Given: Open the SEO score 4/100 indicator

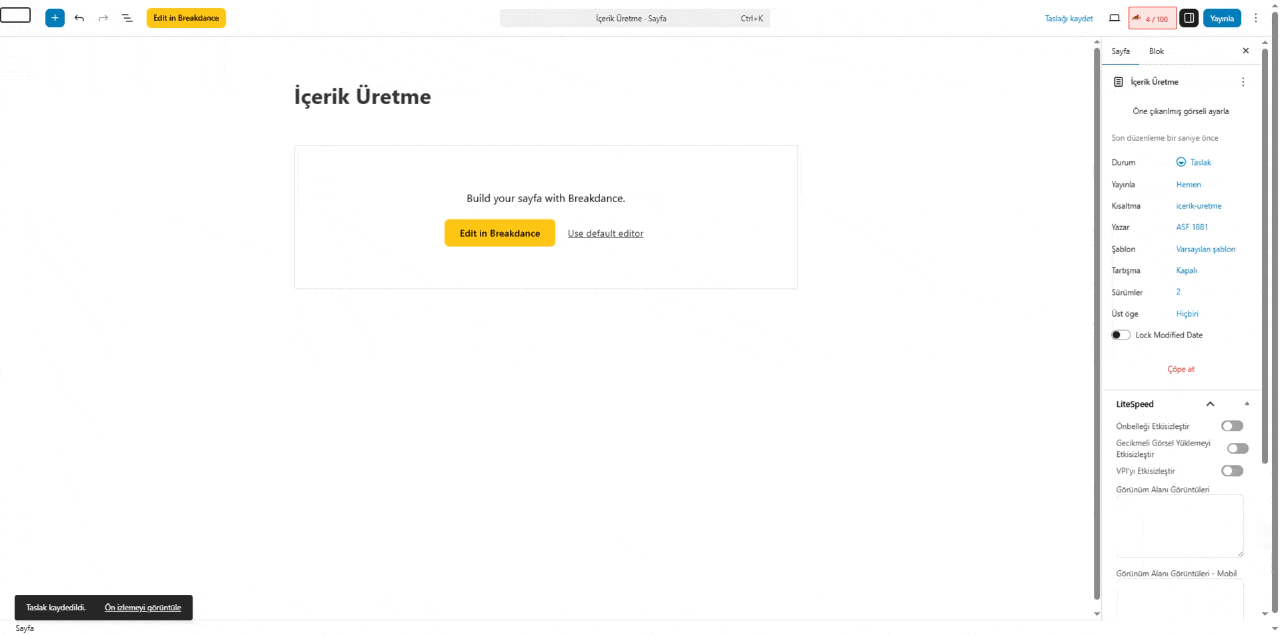Looking at the screenshot, I should point(1152,18).
